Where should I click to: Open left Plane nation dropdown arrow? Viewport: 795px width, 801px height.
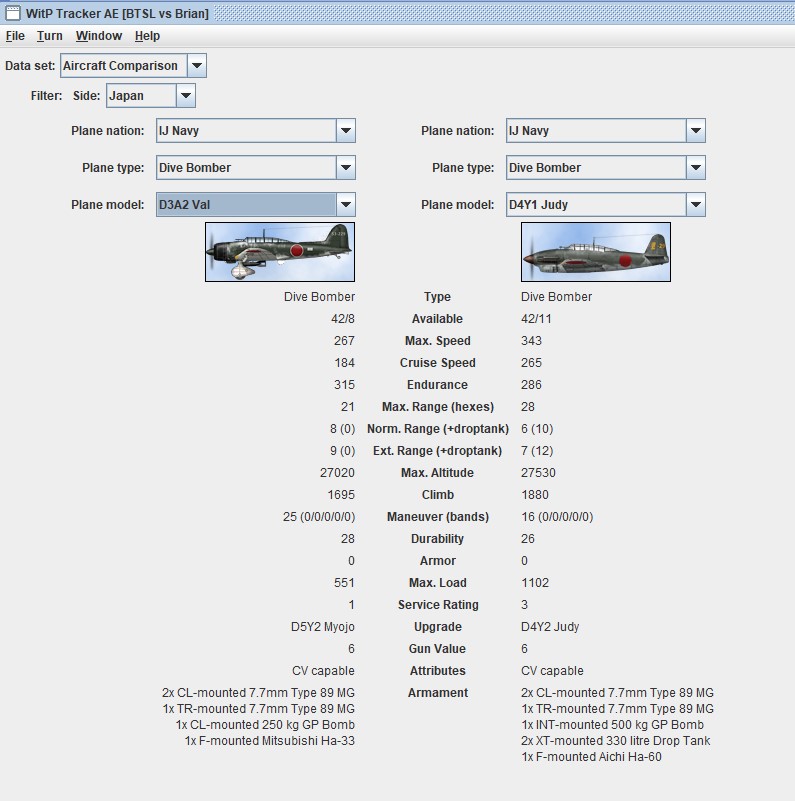pyautogui.click(x=346, y=131)
